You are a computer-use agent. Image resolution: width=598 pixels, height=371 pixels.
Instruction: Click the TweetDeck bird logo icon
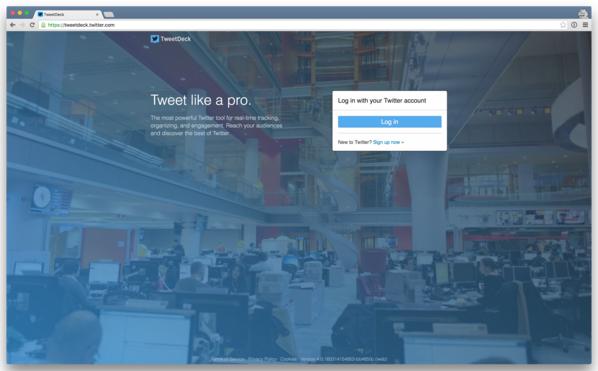(x=154, y=39)
